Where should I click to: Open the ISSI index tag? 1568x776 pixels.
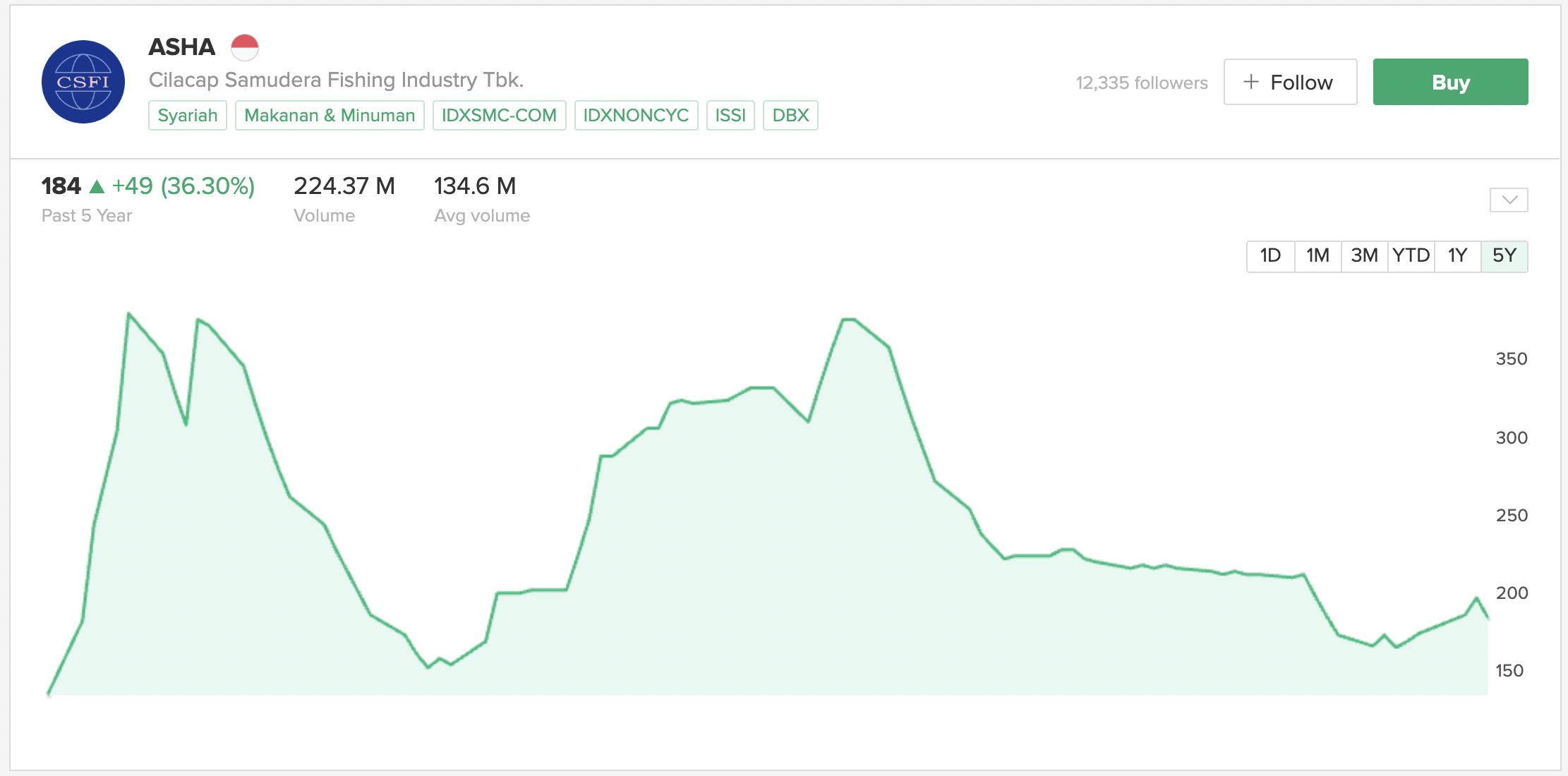[730, 116]
